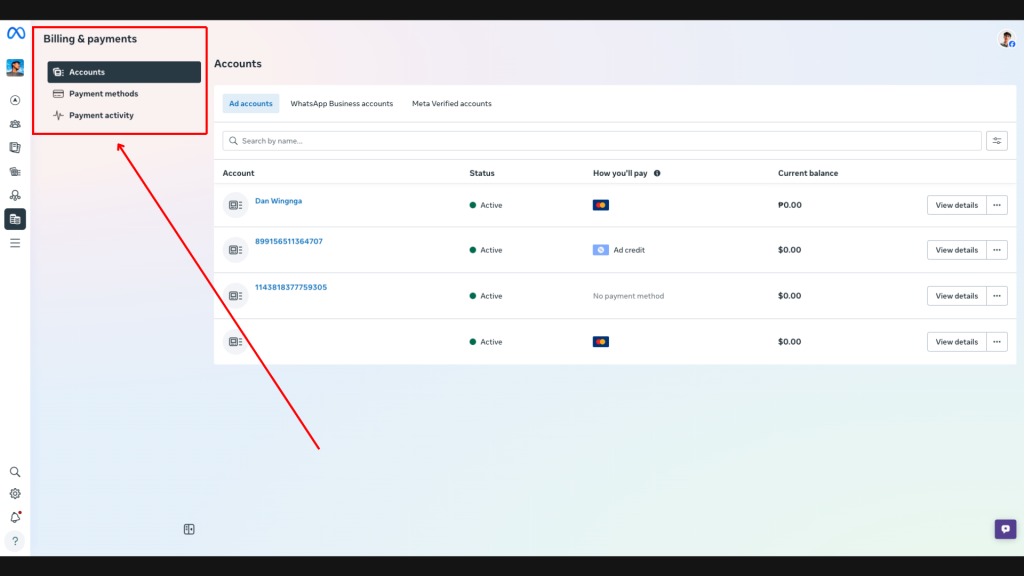1024x576 pixels.
Task: Click the 'Current balance' column header
Action: pos(808,173)
